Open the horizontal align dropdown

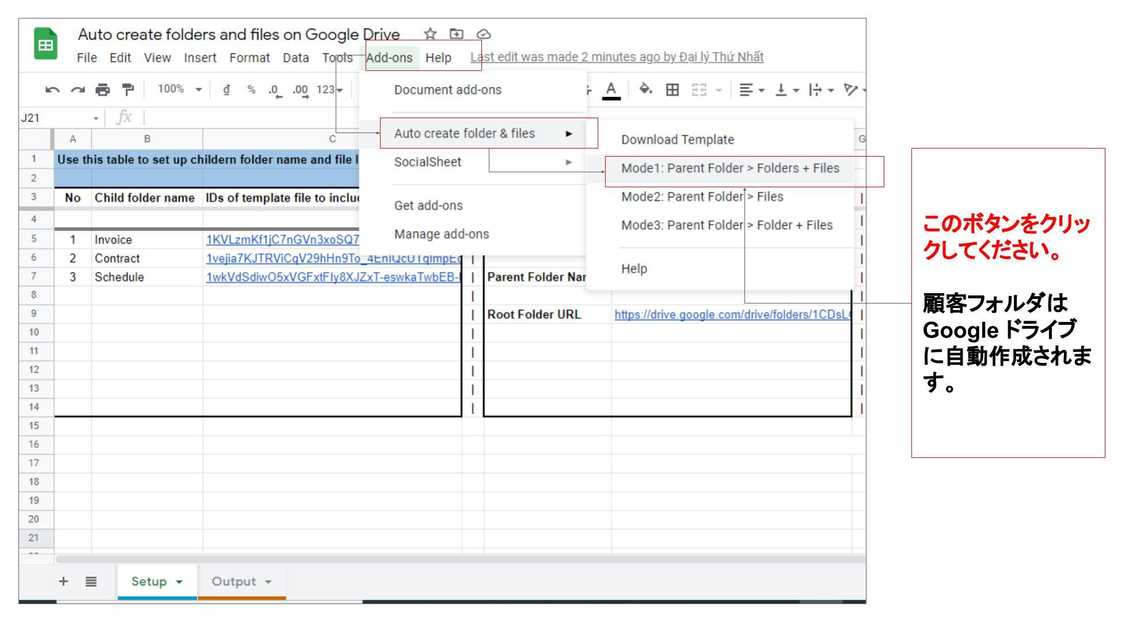point(752,90)
